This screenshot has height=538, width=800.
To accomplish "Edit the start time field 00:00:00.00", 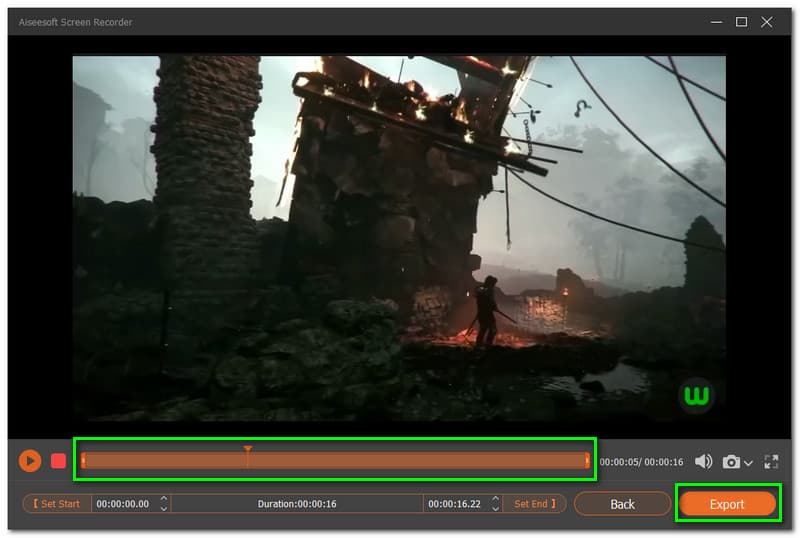I will coord(123,504).
